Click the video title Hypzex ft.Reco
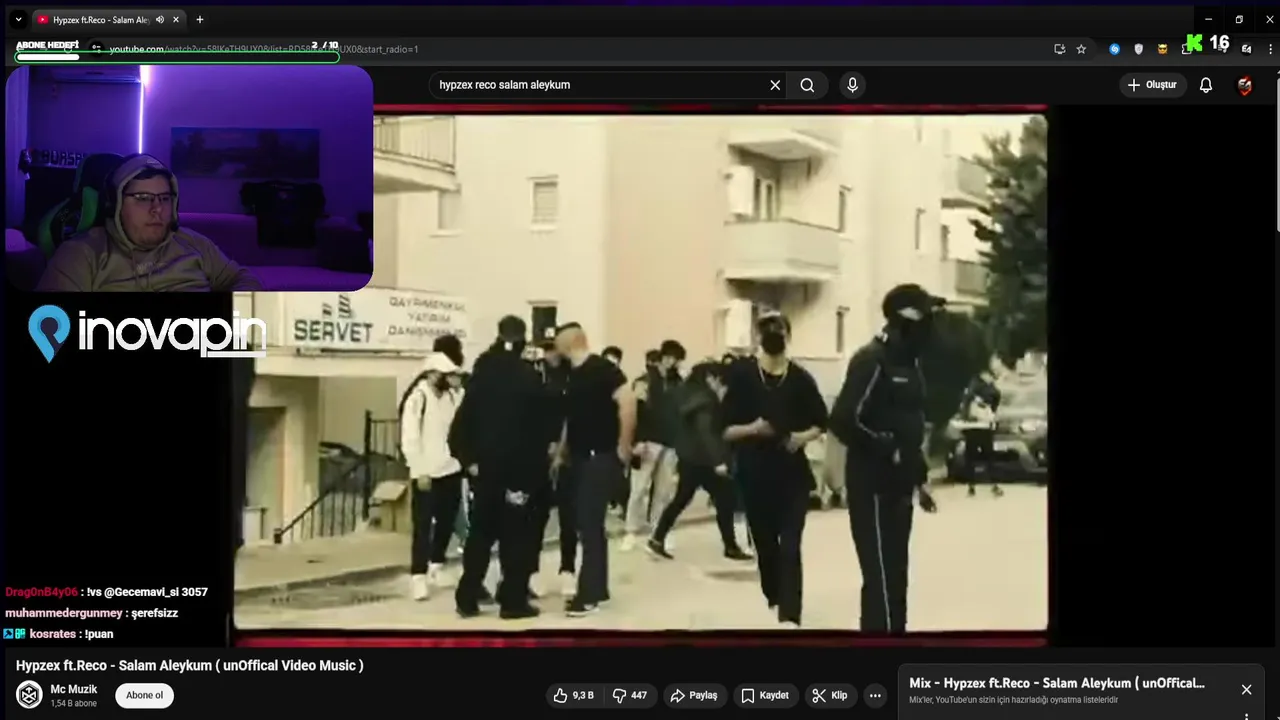The image size is (1280, 720). tap(190, 665)
